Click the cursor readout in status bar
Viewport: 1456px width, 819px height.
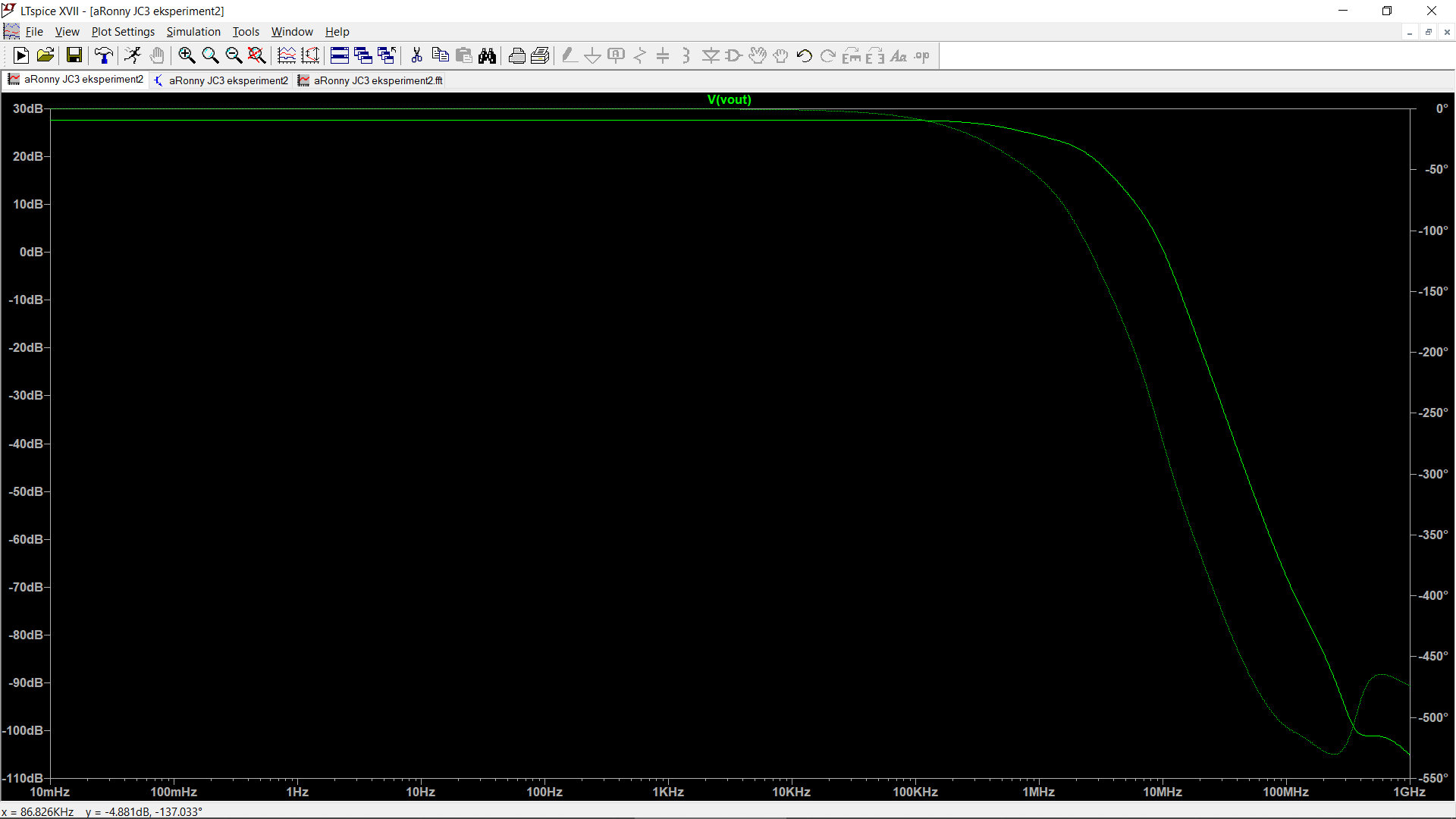pos(102,811)
